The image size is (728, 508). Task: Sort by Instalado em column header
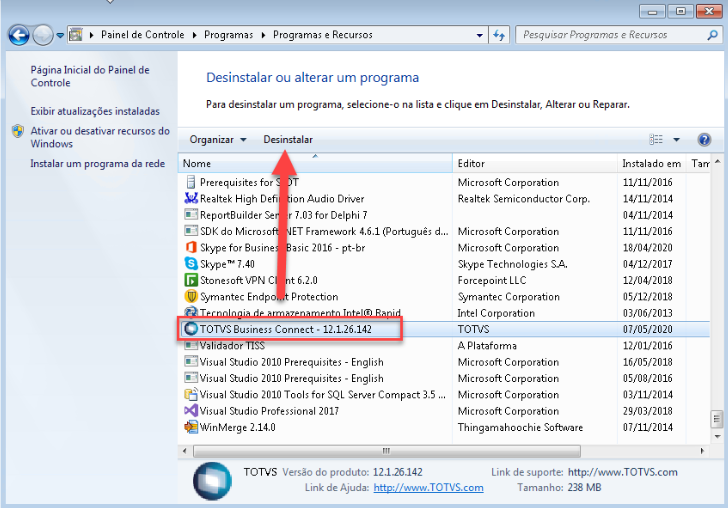pyautogui.click(x=651, y=163)
